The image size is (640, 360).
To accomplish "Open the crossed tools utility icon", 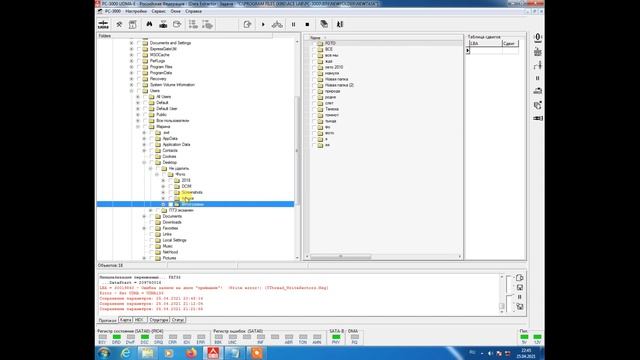I will click(119, 24).
